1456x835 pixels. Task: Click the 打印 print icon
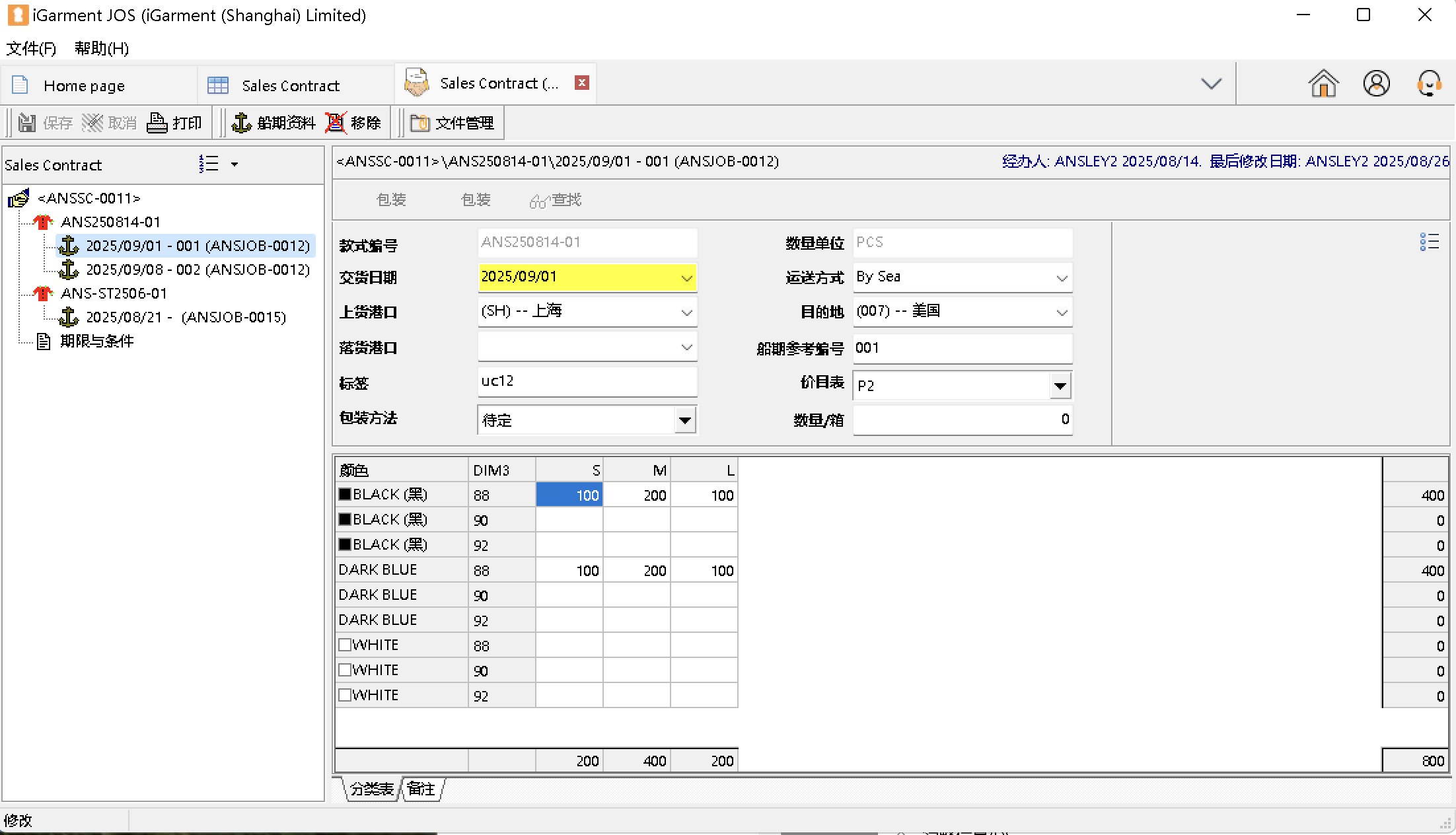click(x=157, y=123)
